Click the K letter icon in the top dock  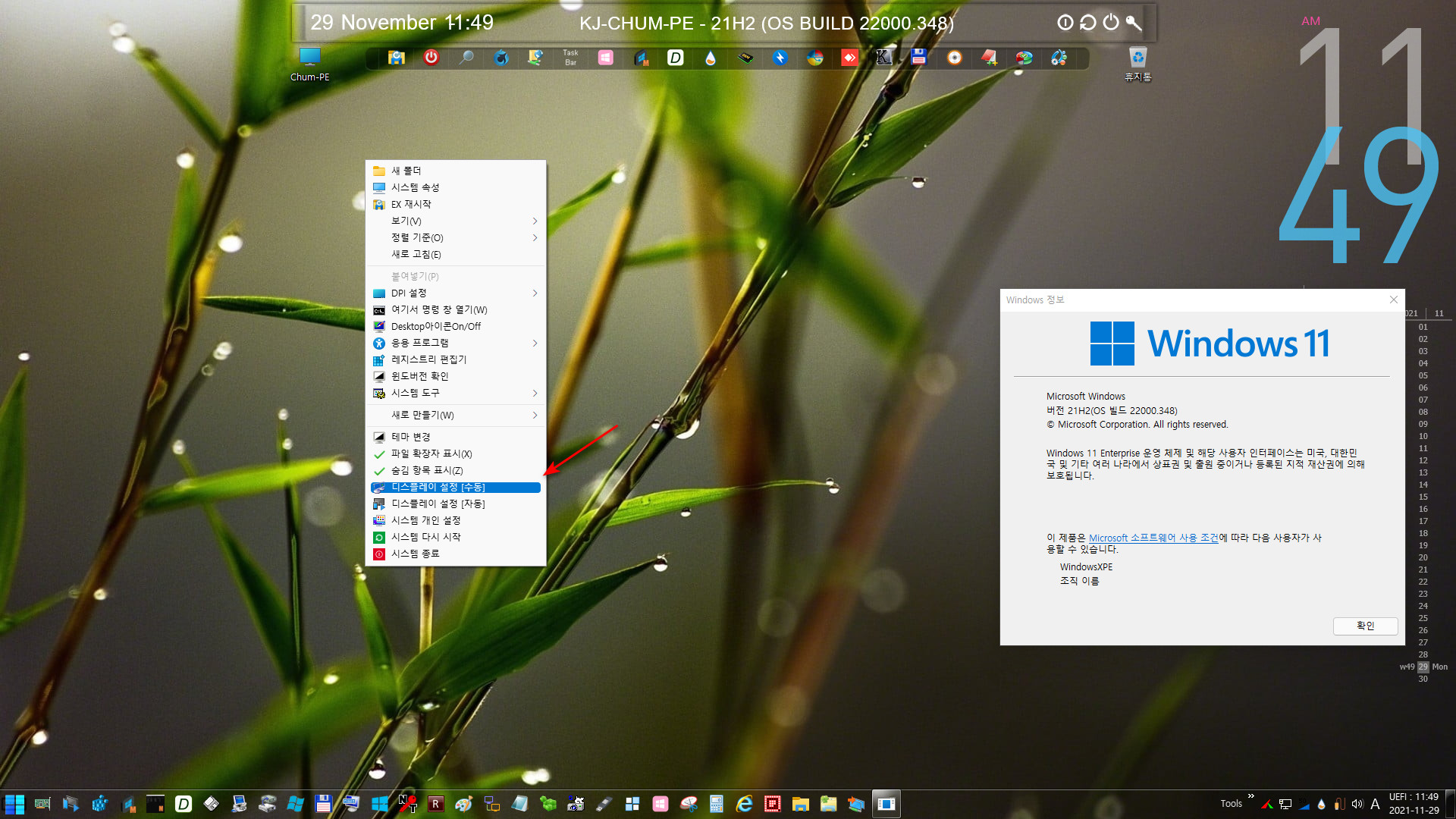tap(883, 58)
